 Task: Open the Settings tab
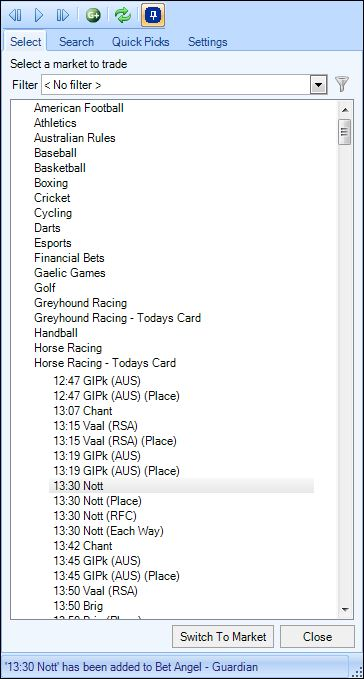(x=208, y=42)
